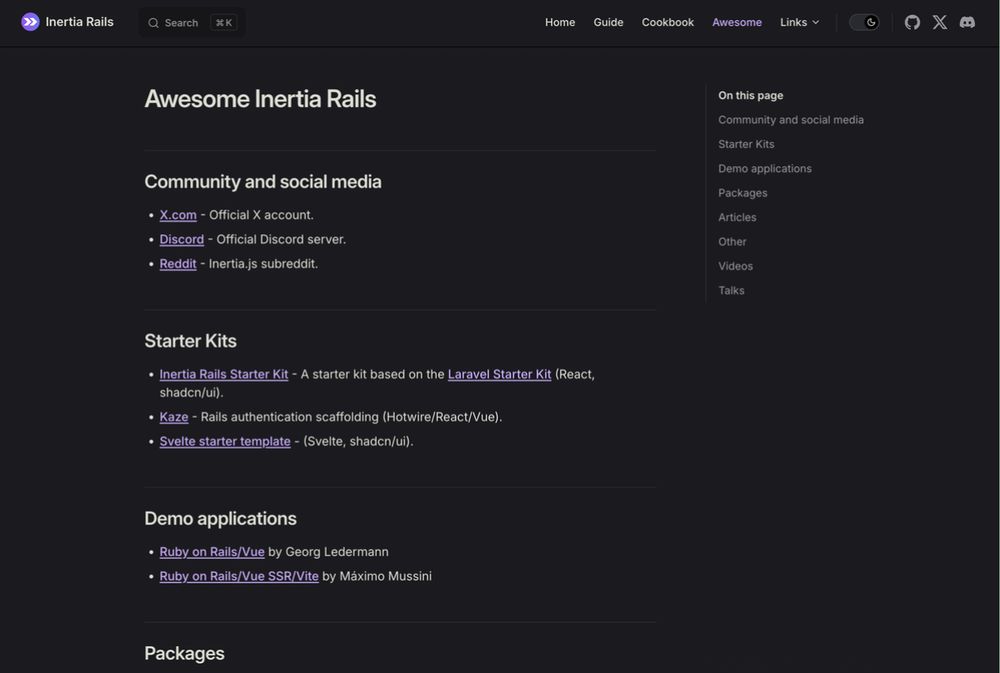Screen dimensions: 1000x673
Task: Toggle the dark mode appearance switch
Action: (x=864, y=22)
